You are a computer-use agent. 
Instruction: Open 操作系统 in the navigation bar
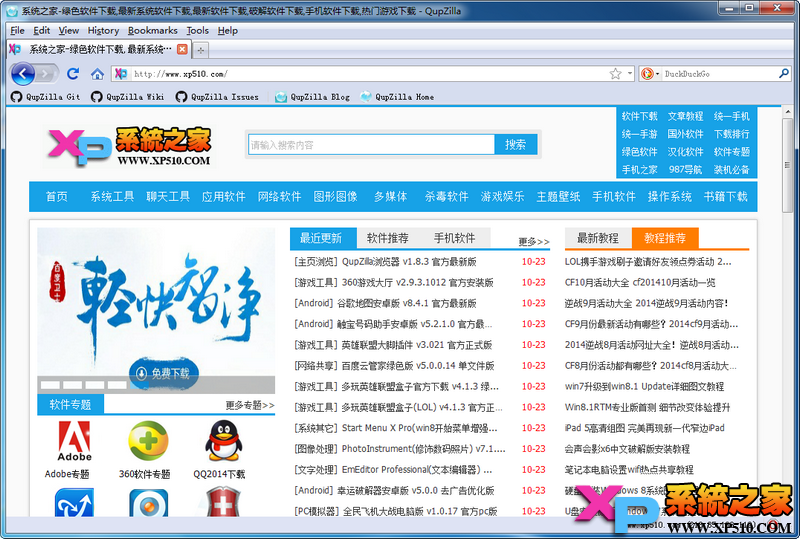point(669,197)
